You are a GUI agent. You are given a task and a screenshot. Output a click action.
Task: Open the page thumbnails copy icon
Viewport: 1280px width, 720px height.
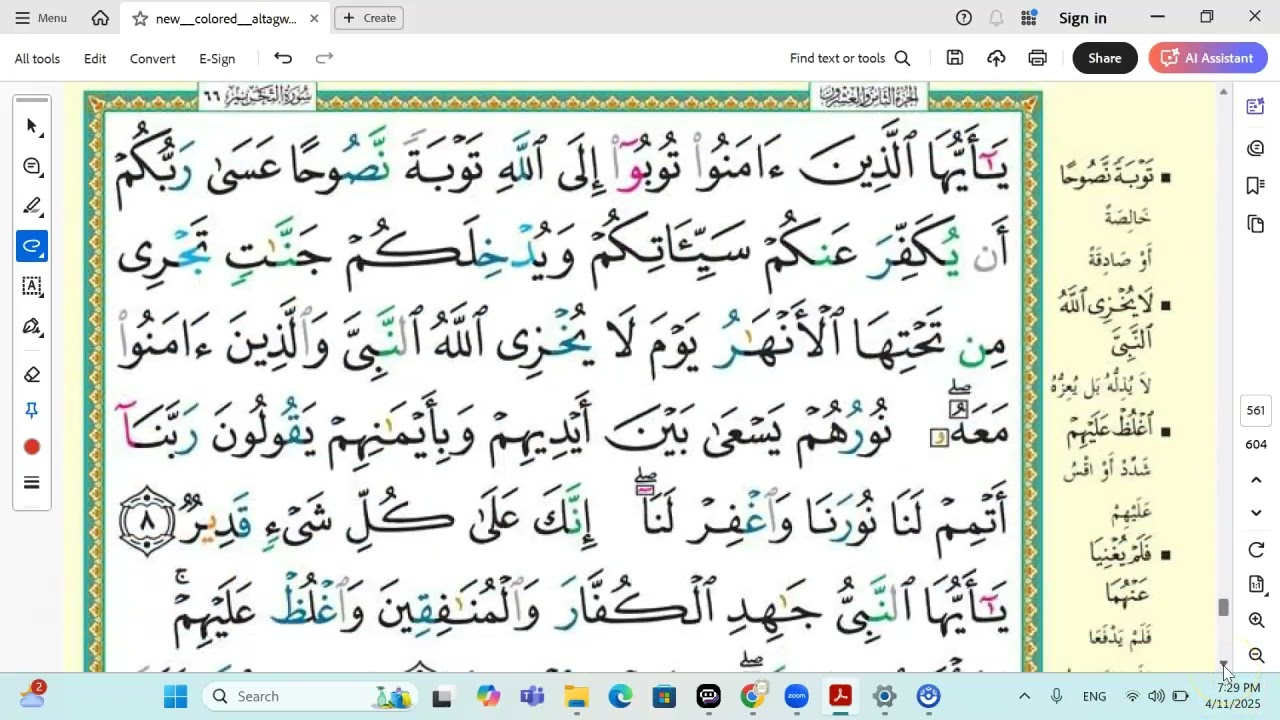pos(1256,224)
